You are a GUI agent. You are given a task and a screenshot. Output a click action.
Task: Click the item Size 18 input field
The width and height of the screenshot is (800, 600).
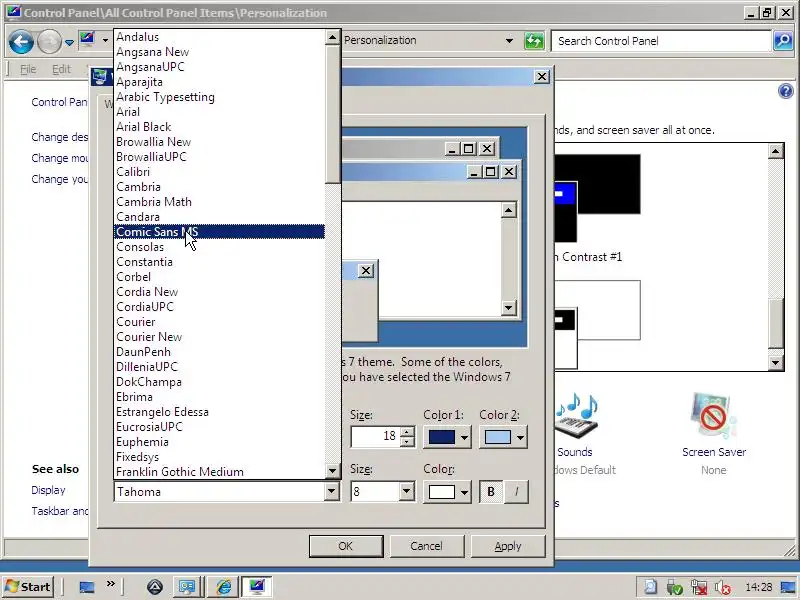[376, 436]
